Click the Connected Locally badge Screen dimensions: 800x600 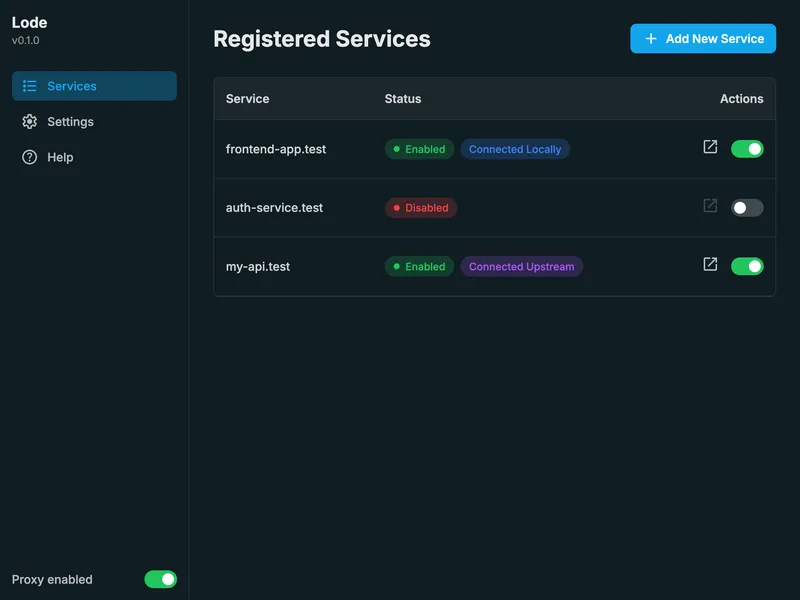515,149
